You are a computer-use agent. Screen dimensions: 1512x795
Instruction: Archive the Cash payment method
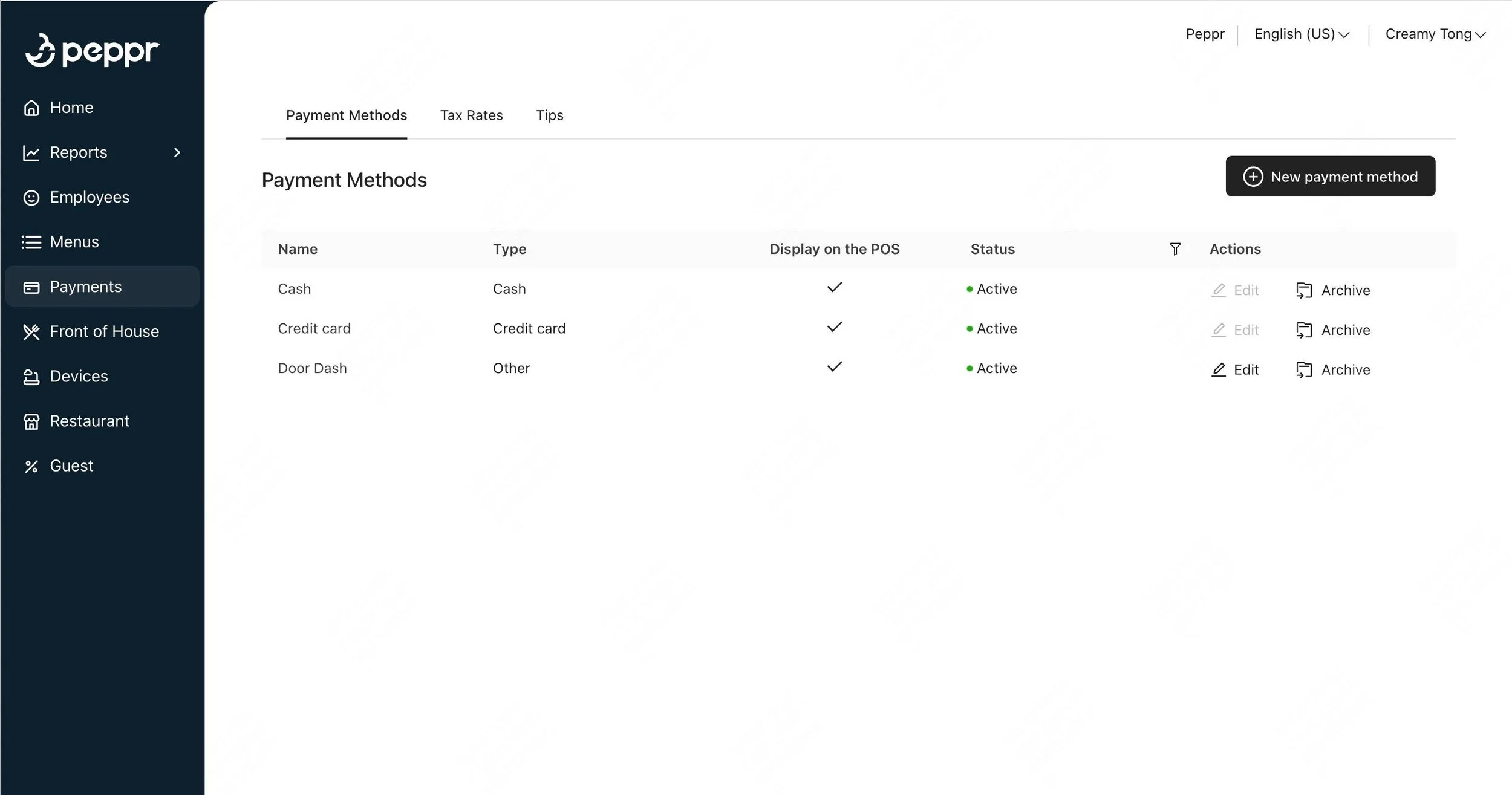tap(1333, 291)
